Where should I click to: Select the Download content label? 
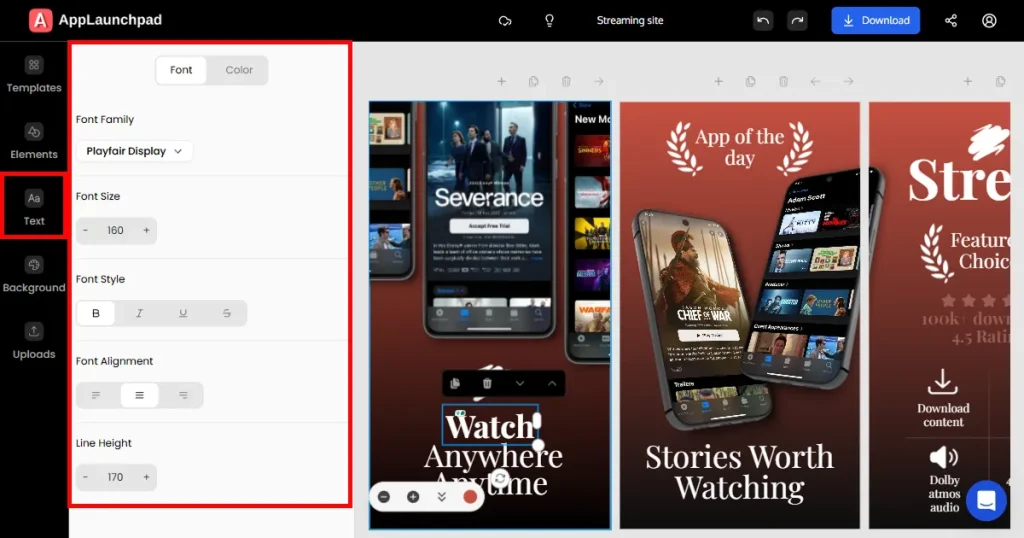(943, 415)
